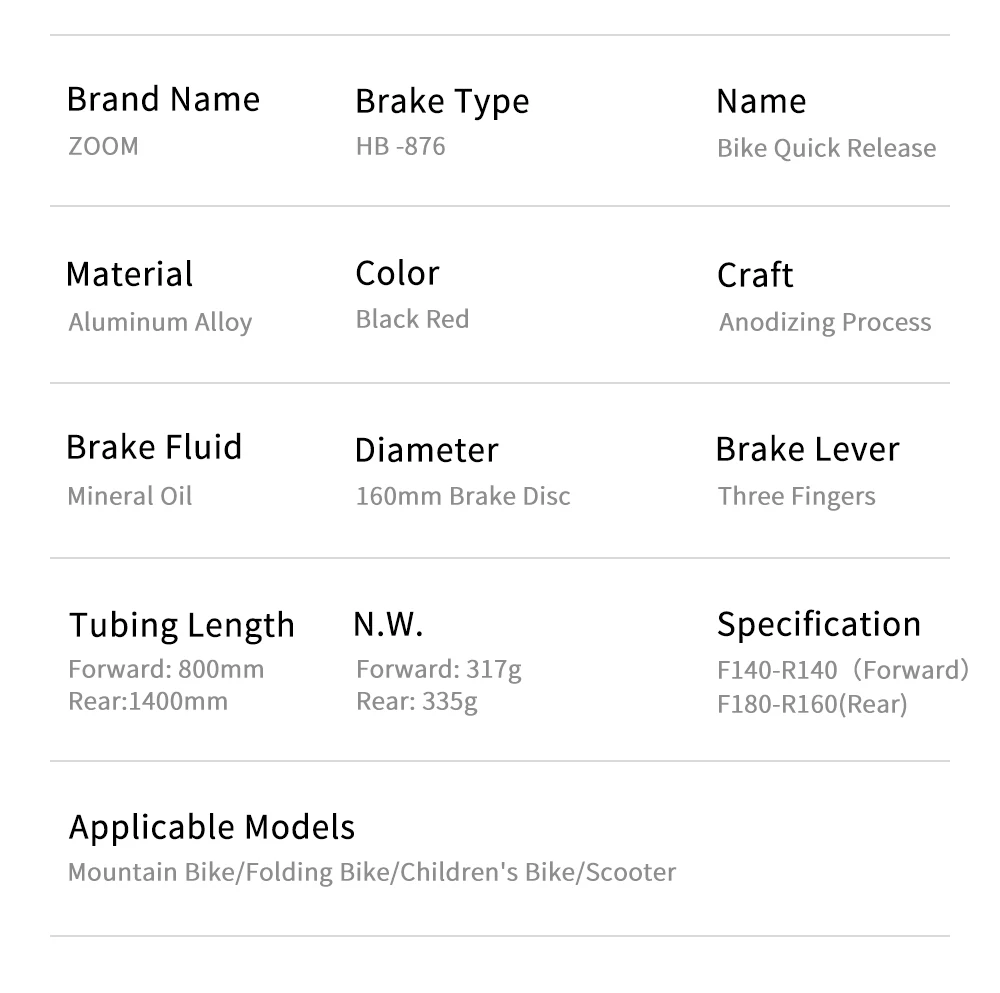Image resolution: width=1000 pixels, height=993 pixels.
Task: Click the Brake Fluid heading
Action: (x=154, y=447)
